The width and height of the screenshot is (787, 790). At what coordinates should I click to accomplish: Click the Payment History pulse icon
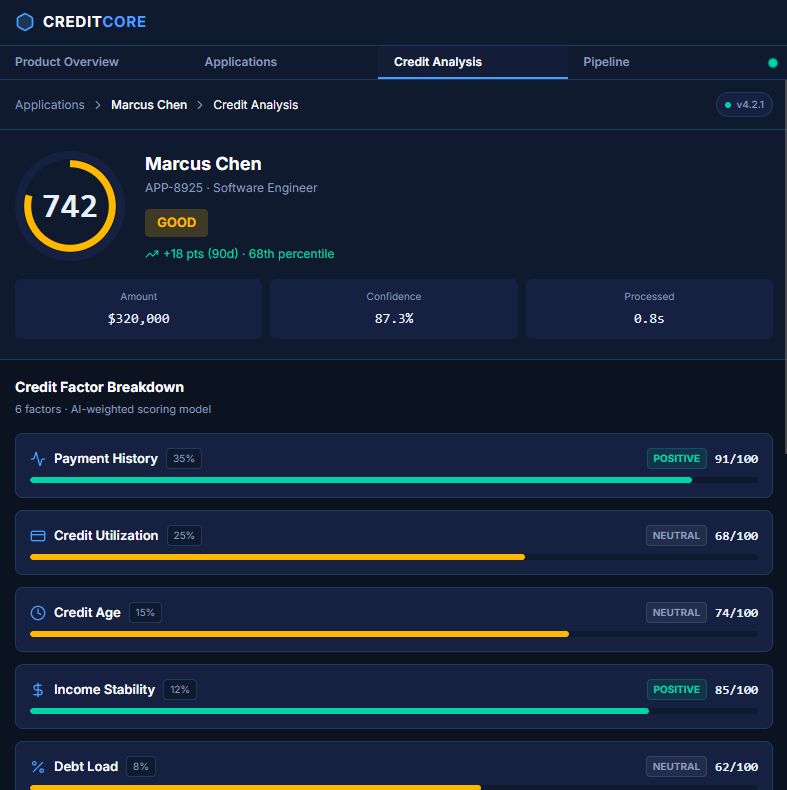pos(38,459)
